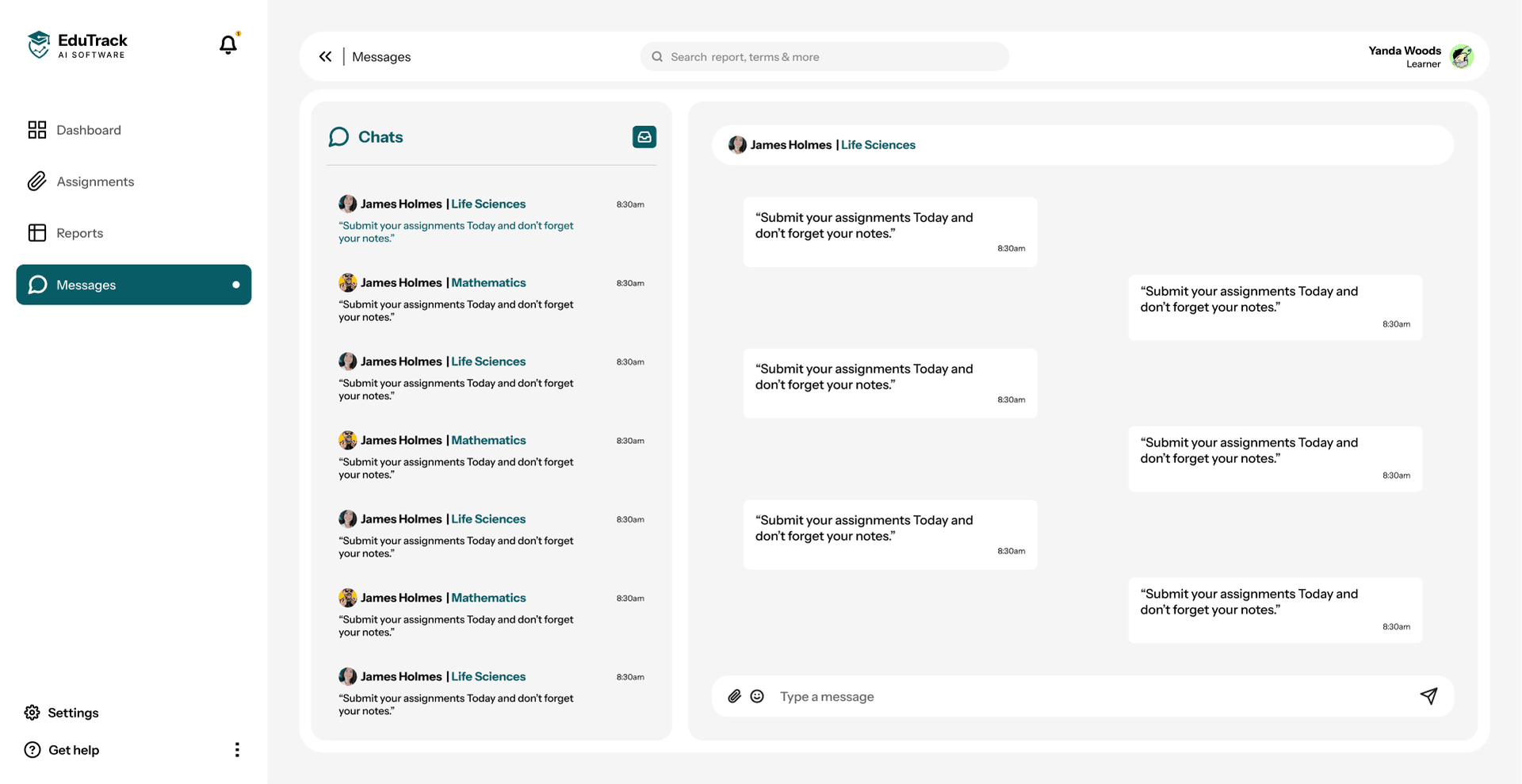1522x784 pixels.
Task: Select the Dashboard icon in the sidebar
Action: (37, 129)
